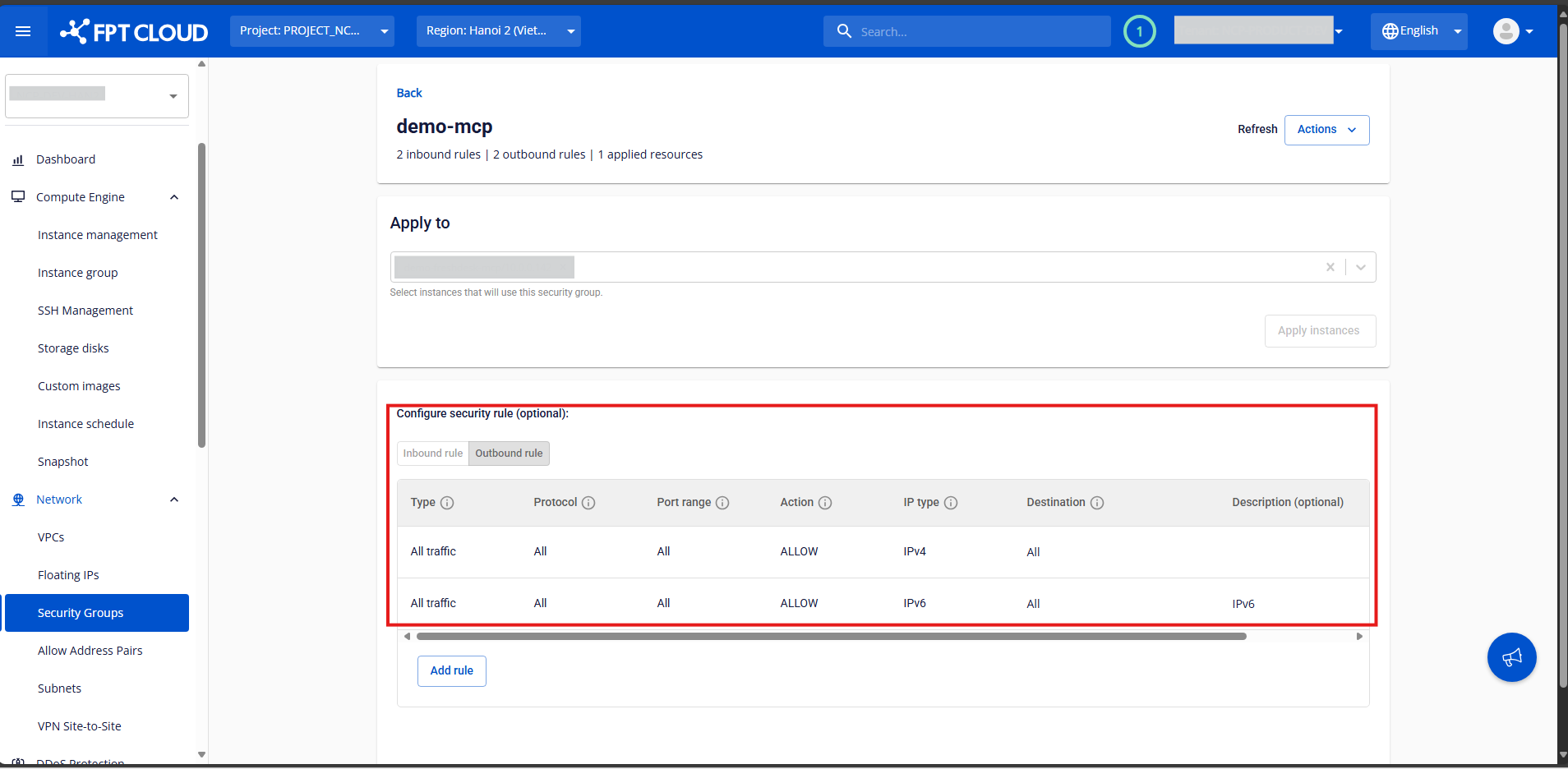Click the FPT Cloud logo
This screenshot has width=1568, height=769.
[x=134, y=32]
